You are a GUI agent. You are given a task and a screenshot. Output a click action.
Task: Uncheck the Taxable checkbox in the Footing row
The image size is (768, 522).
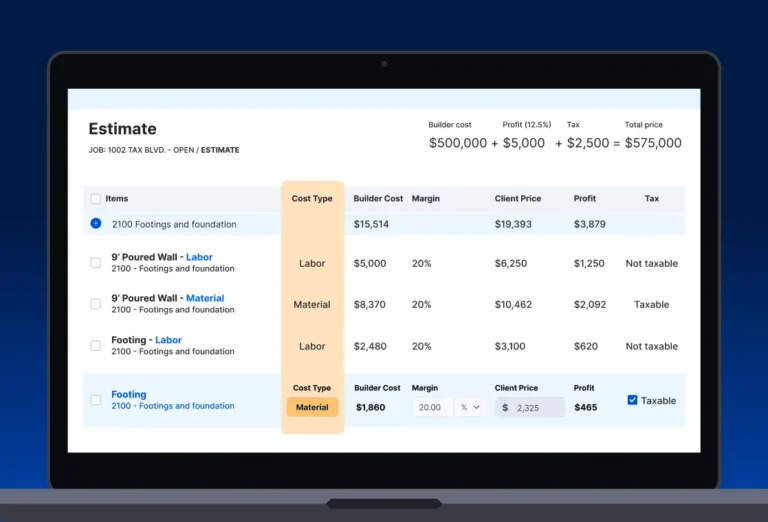click(632, 400)
